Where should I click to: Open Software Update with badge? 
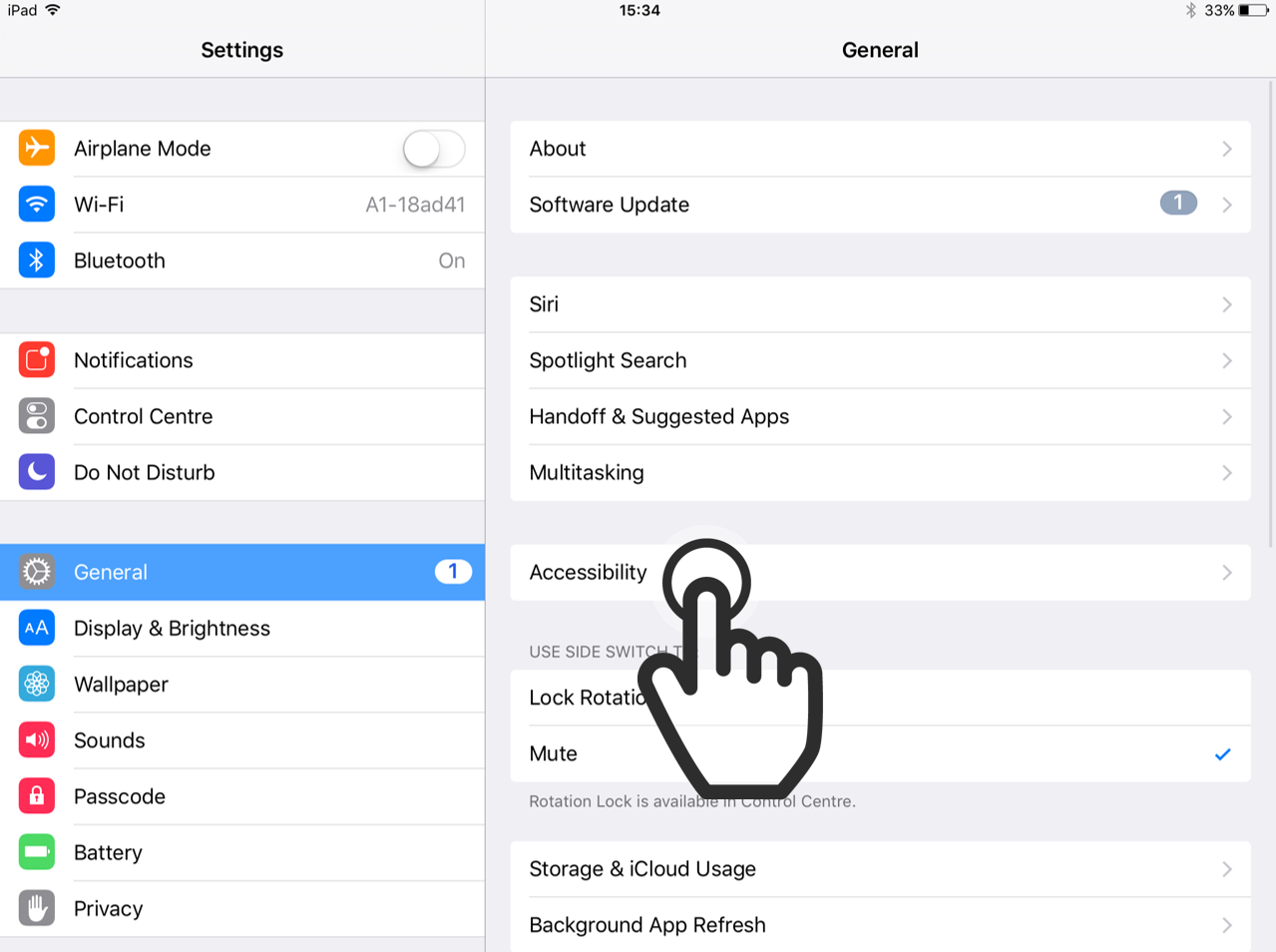(880, 205)
